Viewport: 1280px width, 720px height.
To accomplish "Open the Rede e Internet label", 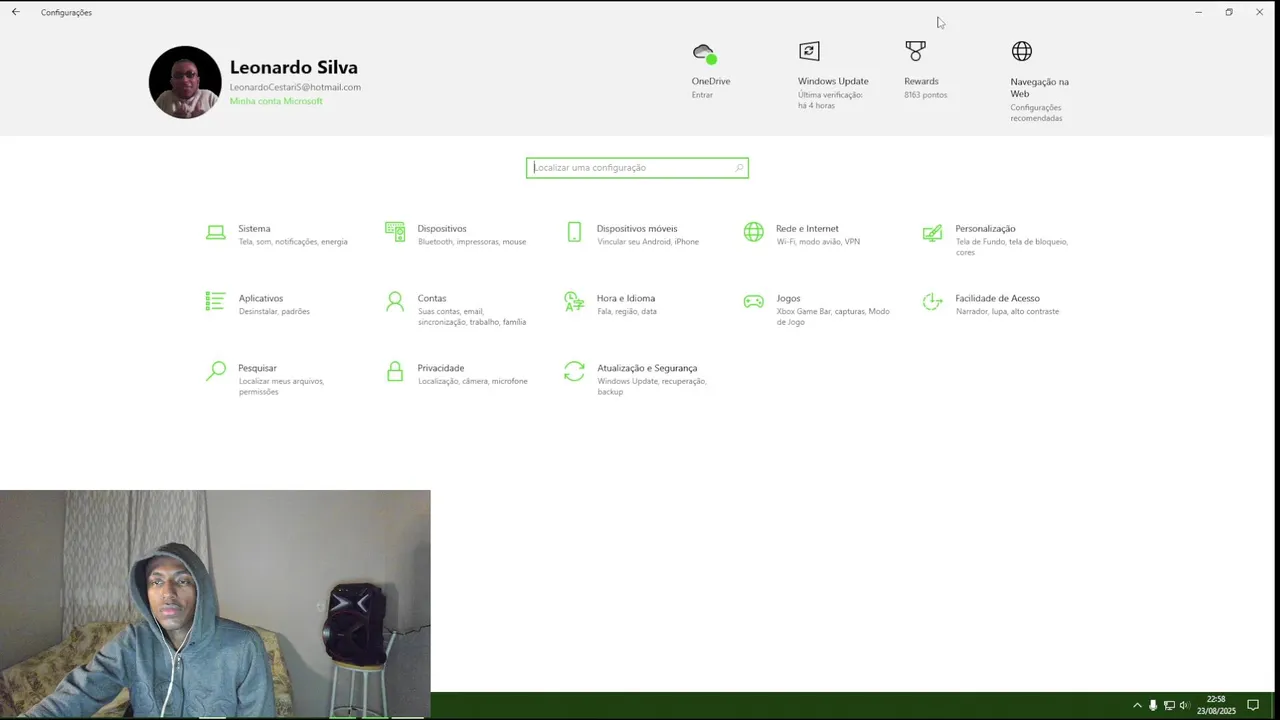I will click(x=807, y=229).
